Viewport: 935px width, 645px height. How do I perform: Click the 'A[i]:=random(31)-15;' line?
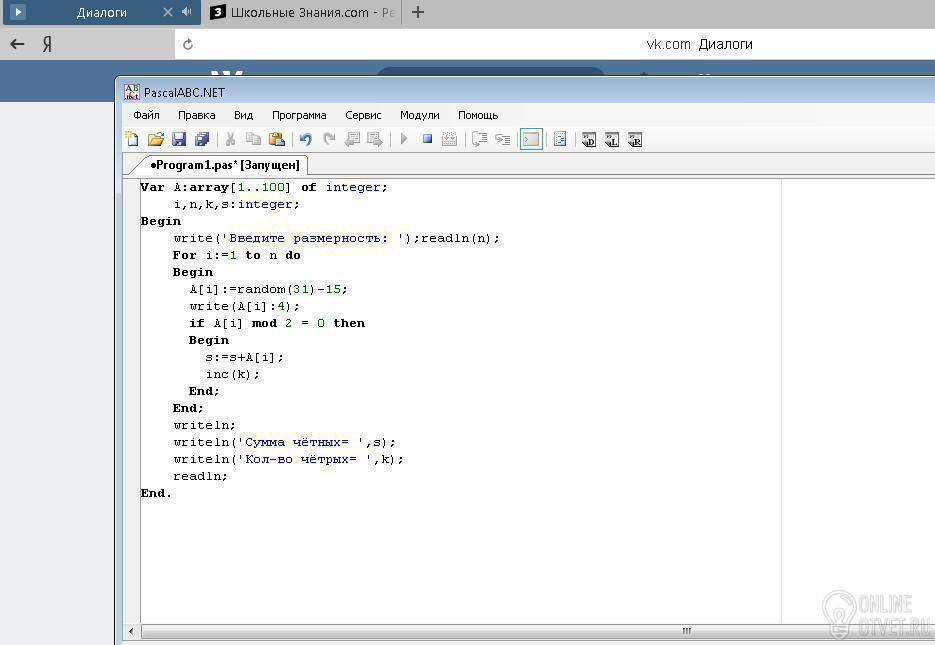click(268, 289)
